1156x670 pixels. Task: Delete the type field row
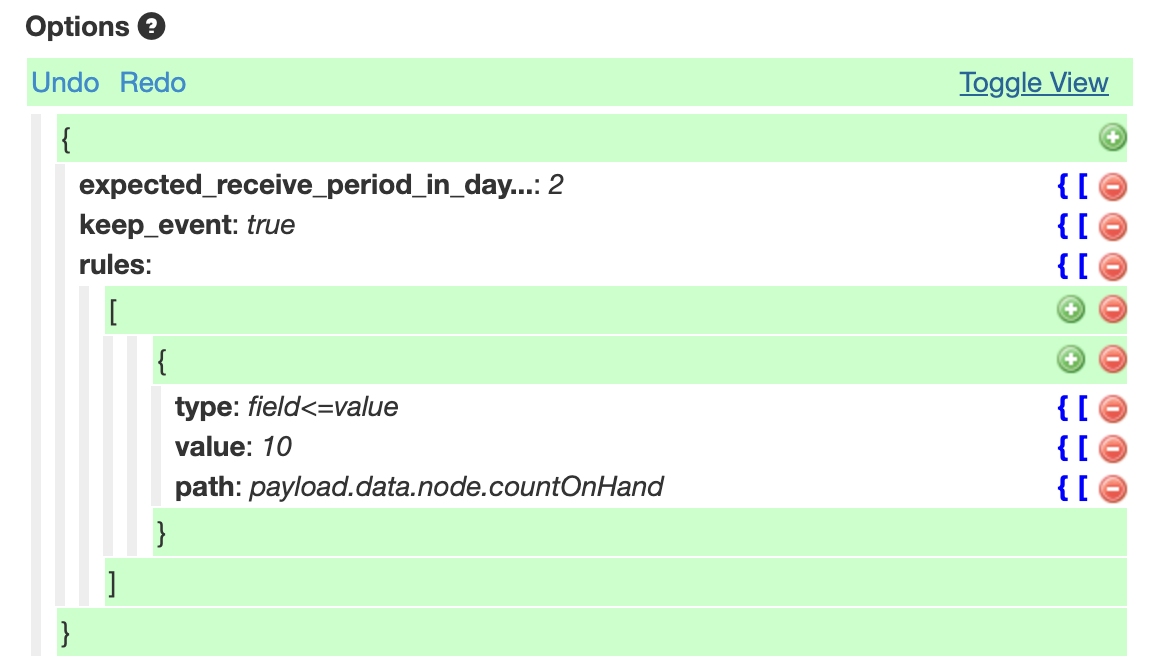point(1113,408)
